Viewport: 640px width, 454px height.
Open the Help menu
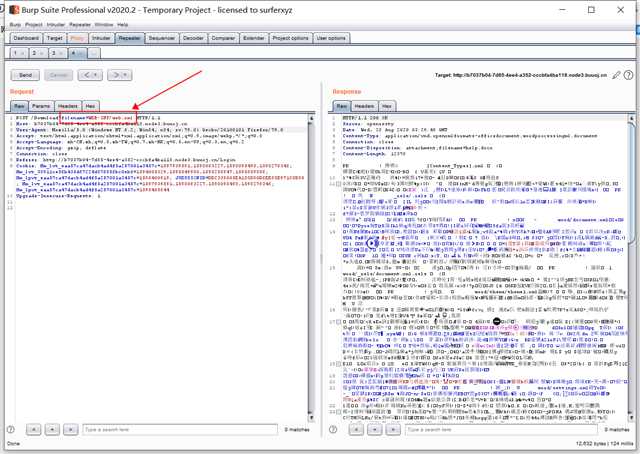pos(122,24)
